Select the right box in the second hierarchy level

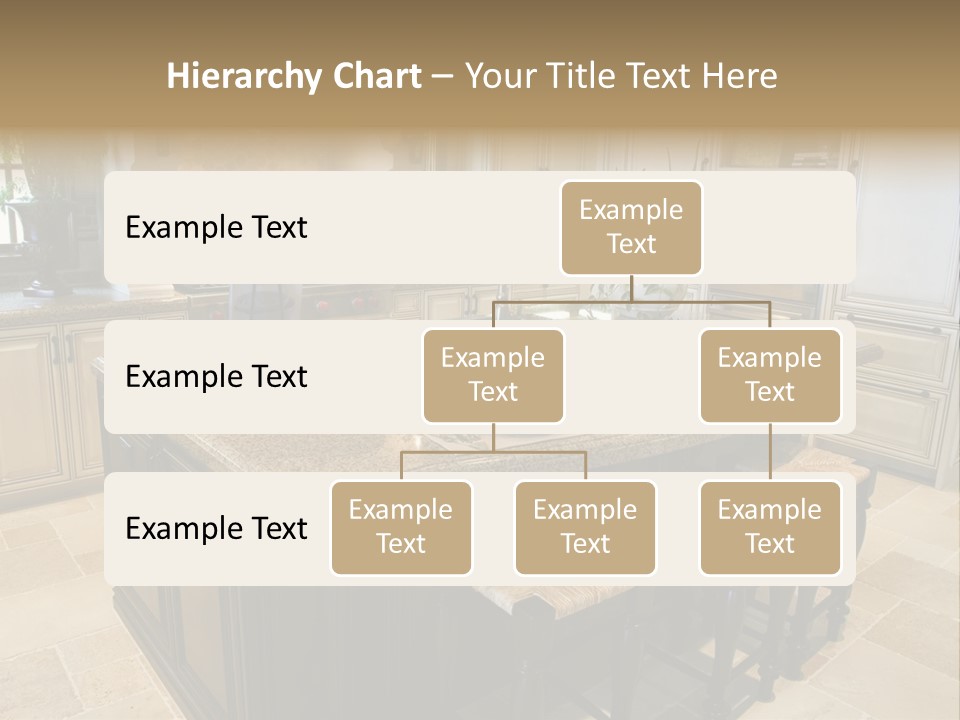tap(770, 375)
